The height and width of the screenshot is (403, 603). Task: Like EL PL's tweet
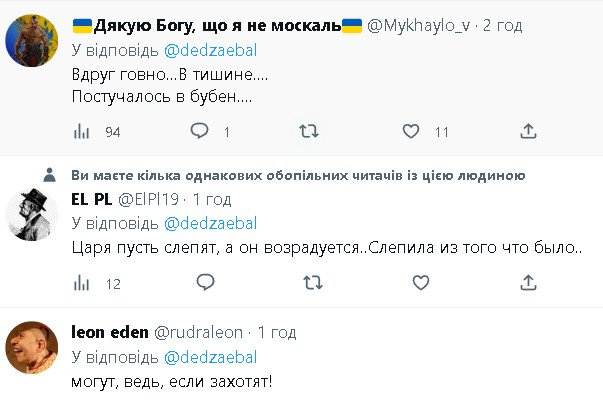[x=411, y=283]
